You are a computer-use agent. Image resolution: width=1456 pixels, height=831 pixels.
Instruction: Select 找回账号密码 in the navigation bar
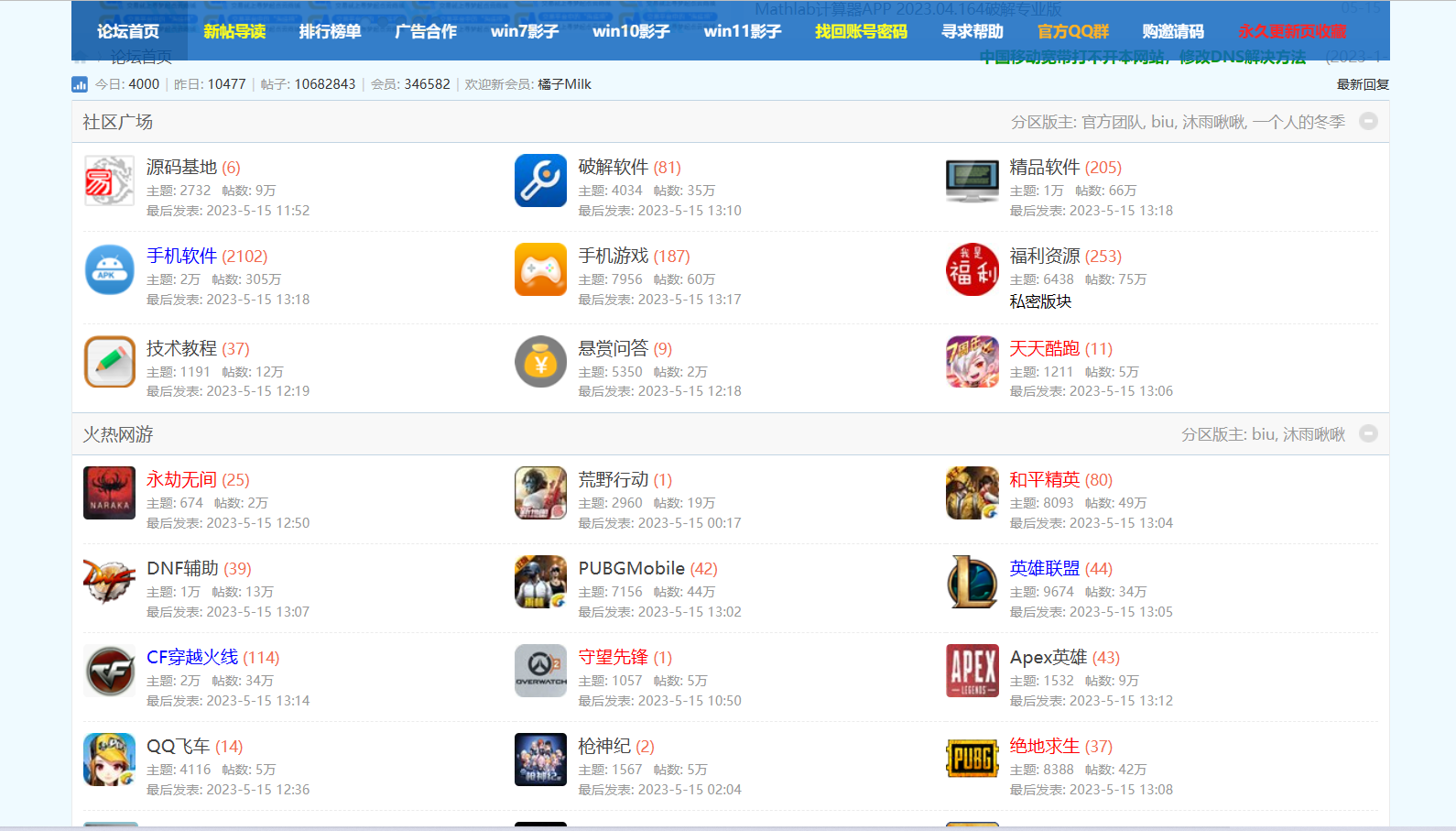tap(861, 31)
